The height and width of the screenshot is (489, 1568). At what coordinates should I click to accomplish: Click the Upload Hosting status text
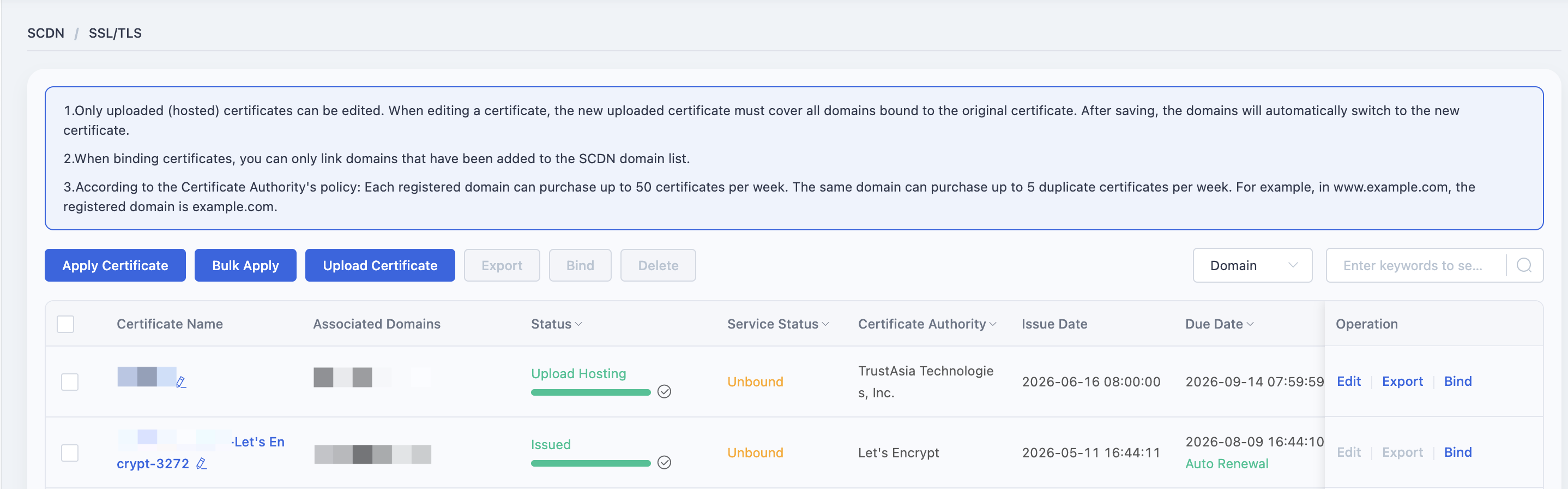coord(578,373)
